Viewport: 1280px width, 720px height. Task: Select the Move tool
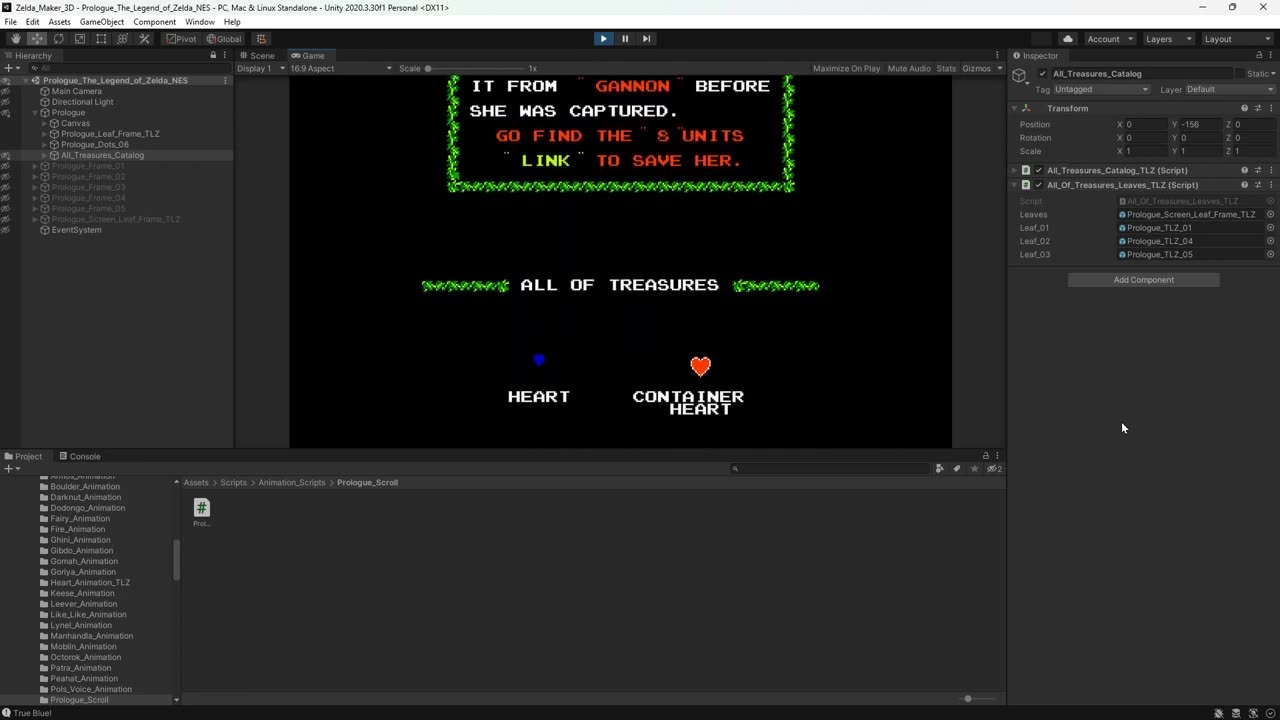(37, 39)
